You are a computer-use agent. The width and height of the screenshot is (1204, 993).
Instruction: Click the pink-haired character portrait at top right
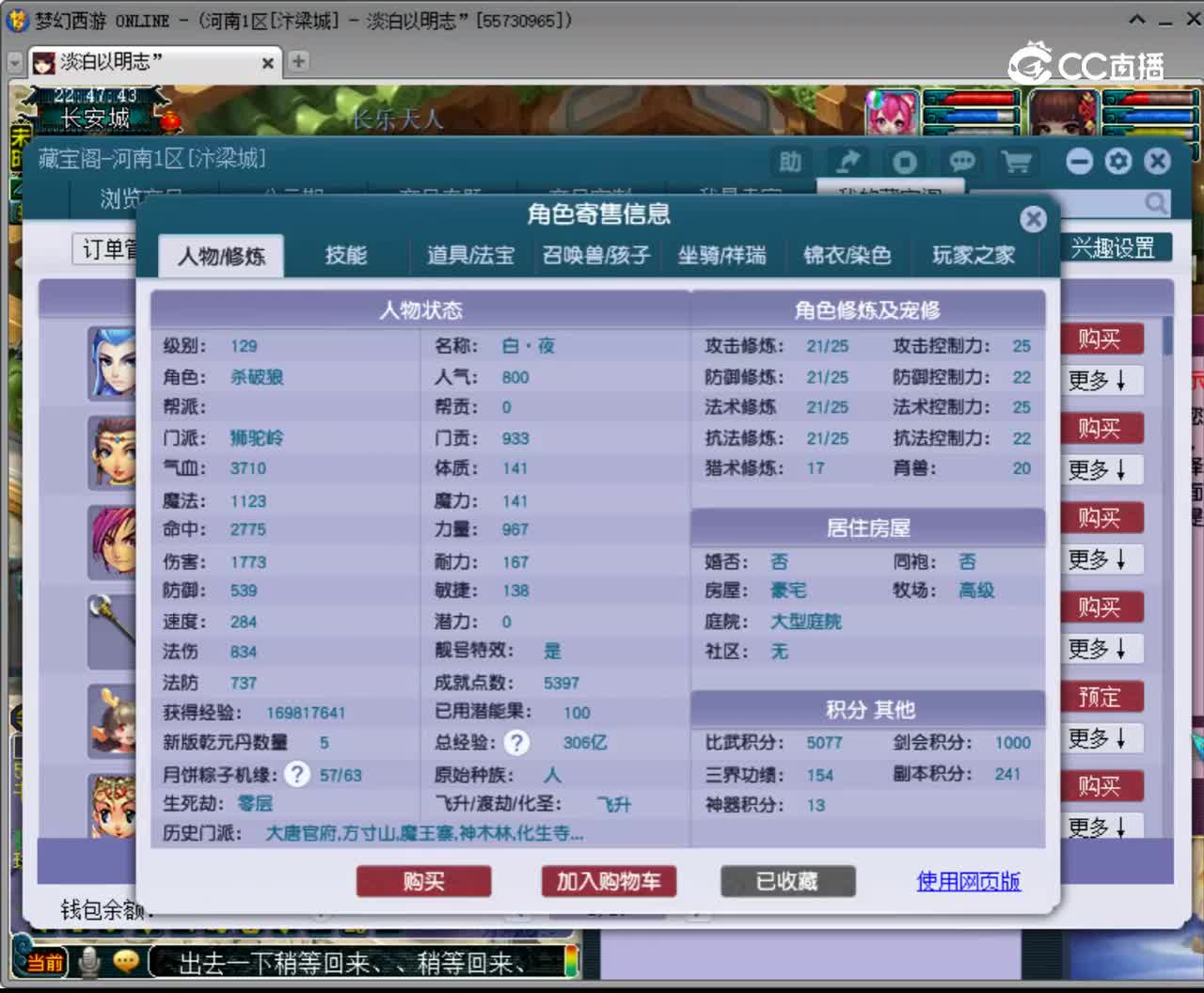[892, 114]
